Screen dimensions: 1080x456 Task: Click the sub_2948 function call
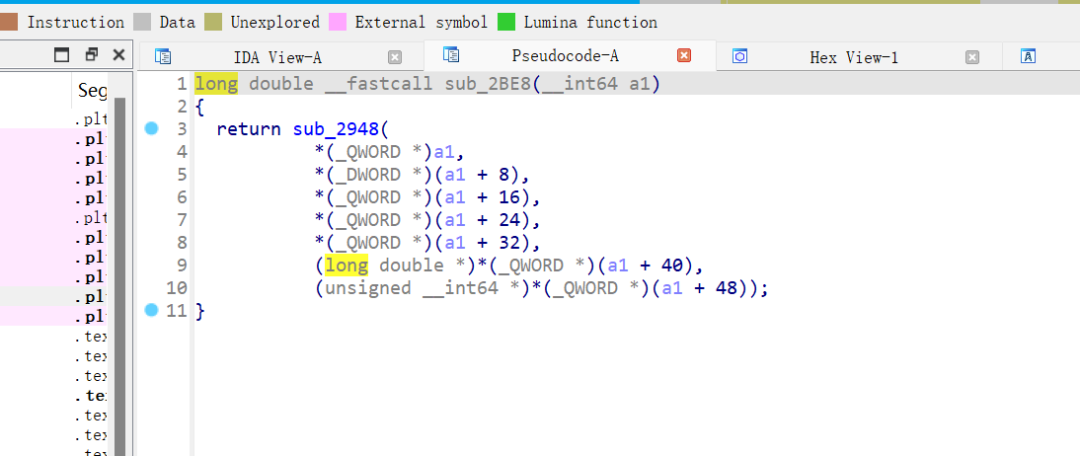click(335, 129)
